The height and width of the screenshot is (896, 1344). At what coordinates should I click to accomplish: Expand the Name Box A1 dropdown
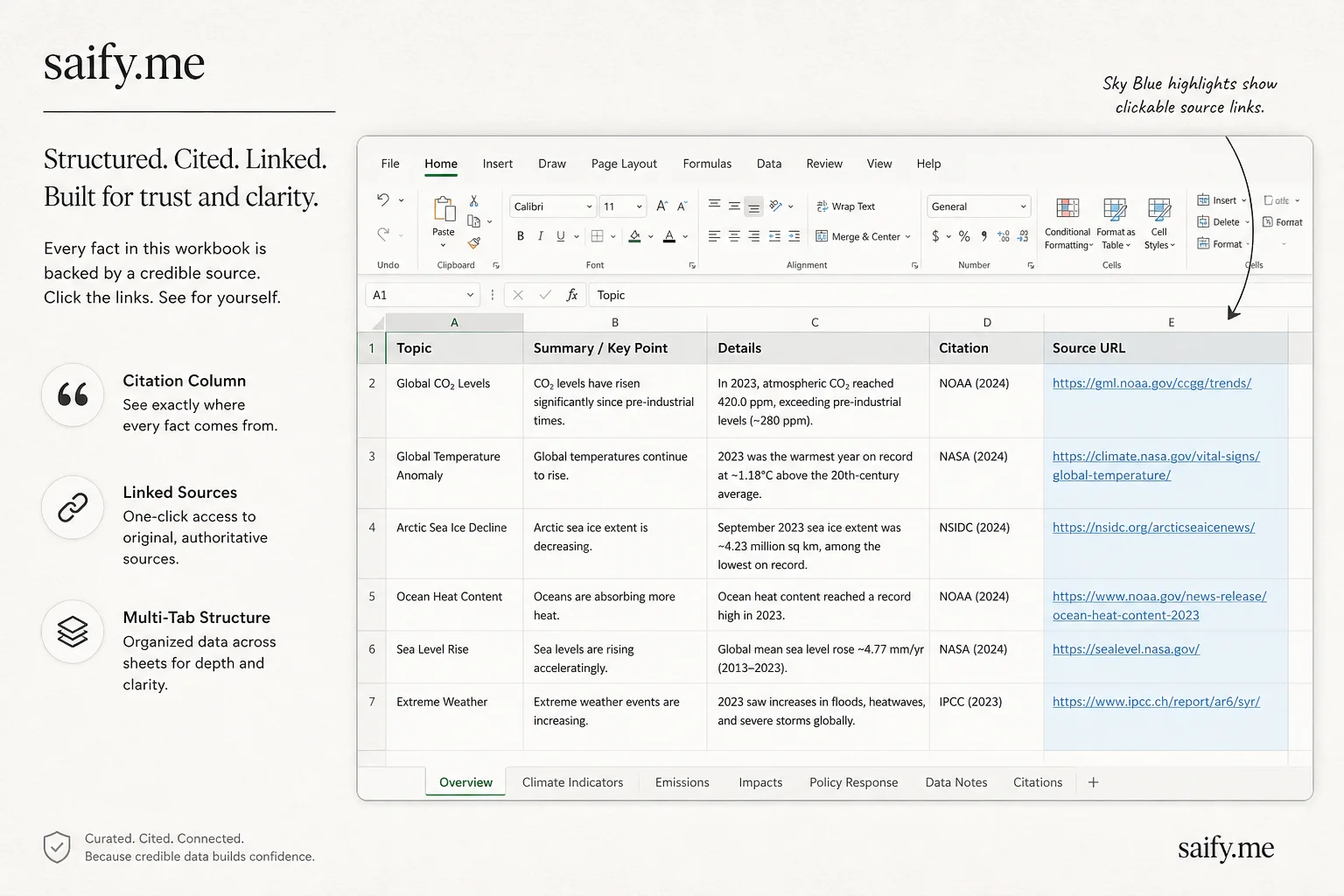coord(470,295)
